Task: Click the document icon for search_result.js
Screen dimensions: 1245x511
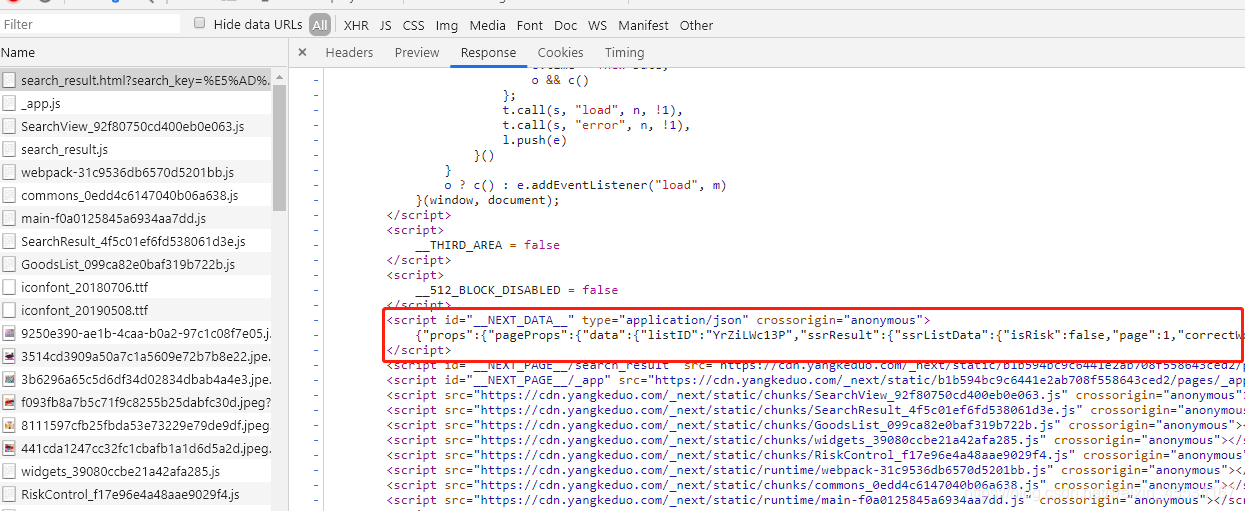Action: (x=9, y=149)
